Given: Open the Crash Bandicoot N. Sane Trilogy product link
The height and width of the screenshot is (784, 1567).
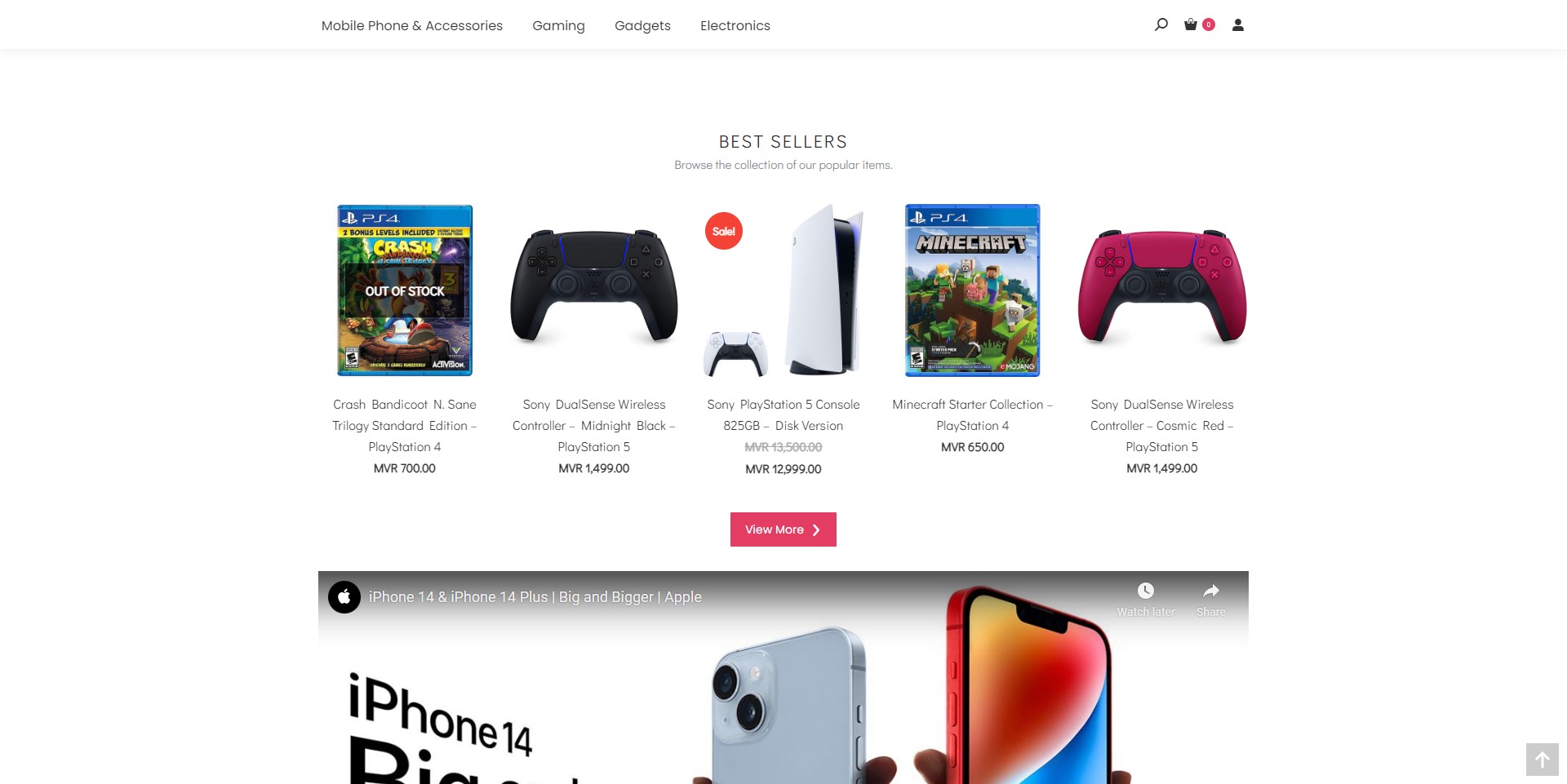Looking at the screenshot, I should tap(405, 426).
